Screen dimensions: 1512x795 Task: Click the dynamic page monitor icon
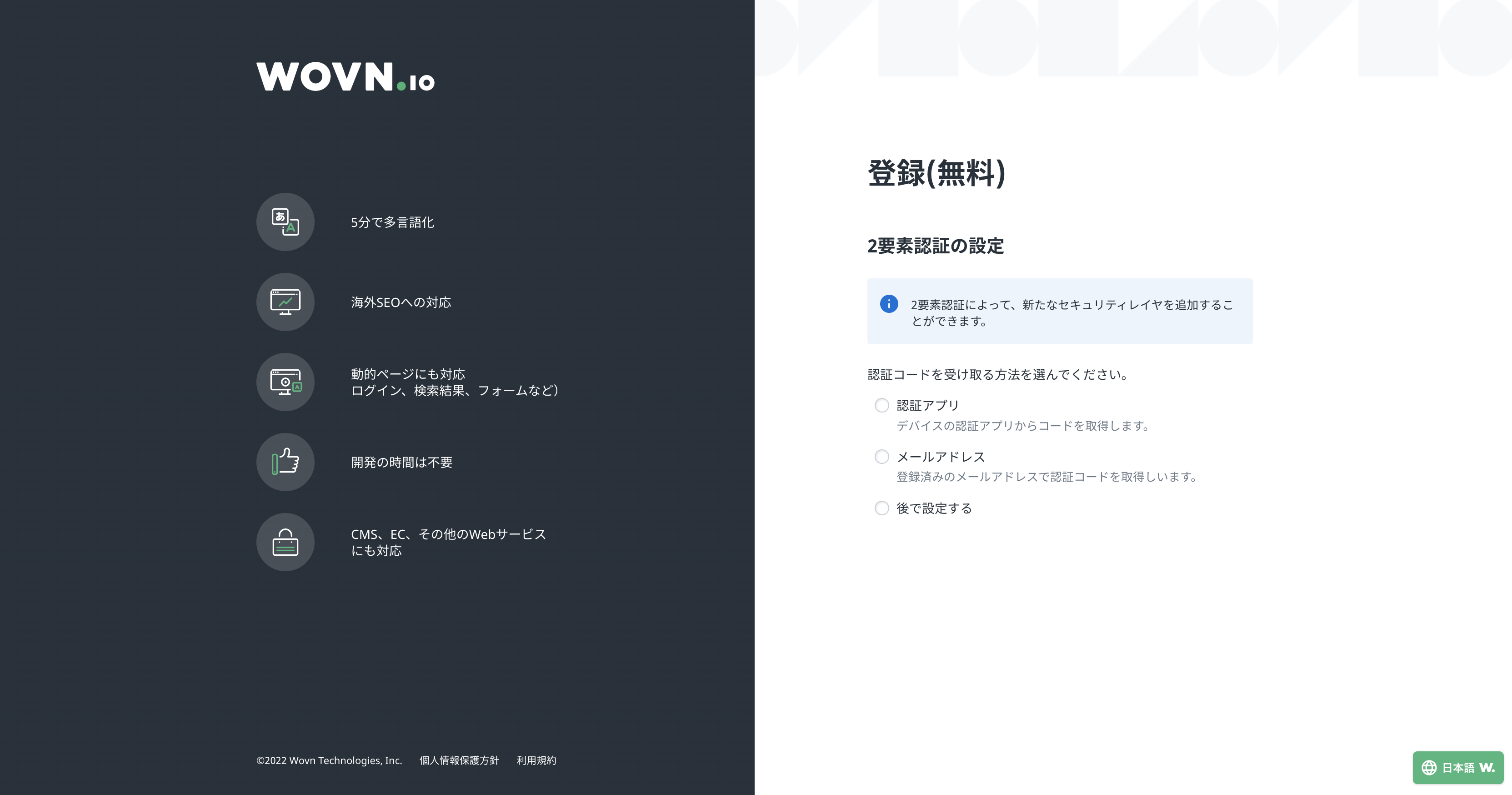coord(285,382)
